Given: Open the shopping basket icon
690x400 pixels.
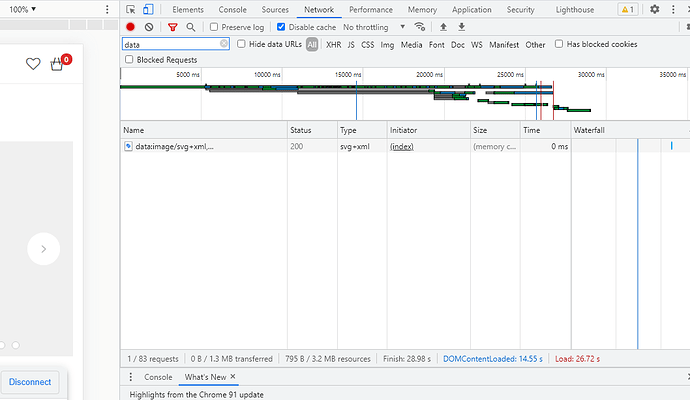Looking at the screenshot, I should (x=57, y=64).
